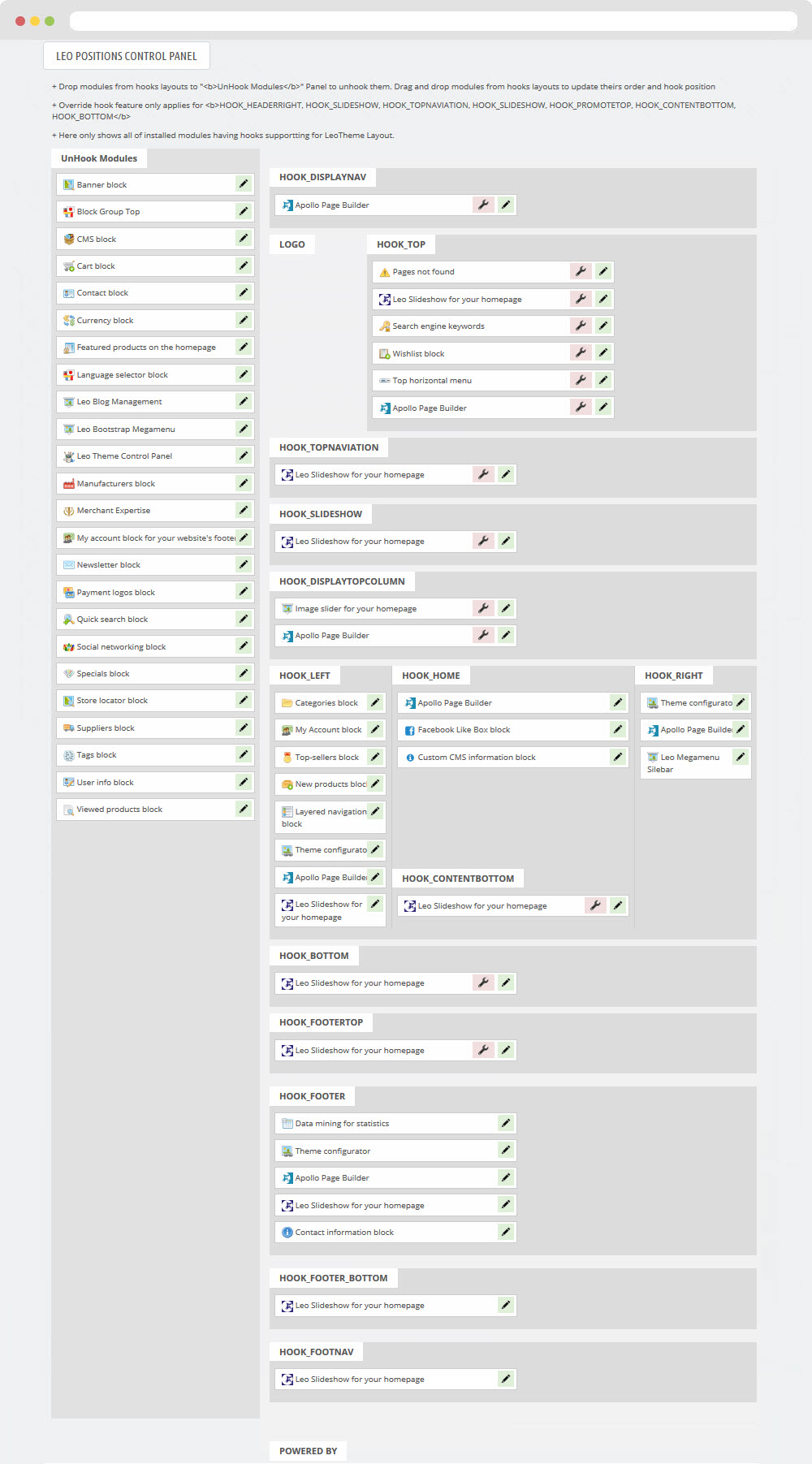Click pencil icon for Leo Megamenu Sidebar
The height and width of the screenshot is (1464, 812).
coord(741,757)
